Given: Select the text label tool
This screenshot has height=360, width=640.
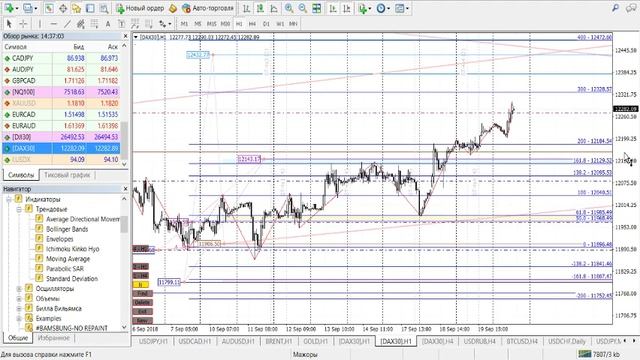Looking at the screenshot, I should point(121,24).
